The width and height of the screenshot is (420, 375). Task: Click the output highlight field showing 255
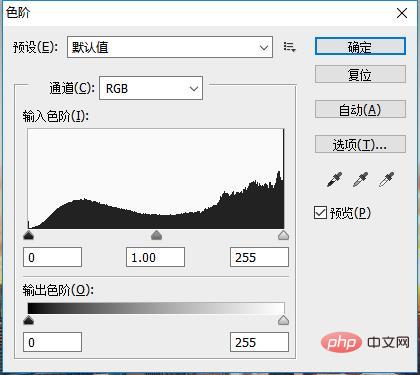[259, 342]
